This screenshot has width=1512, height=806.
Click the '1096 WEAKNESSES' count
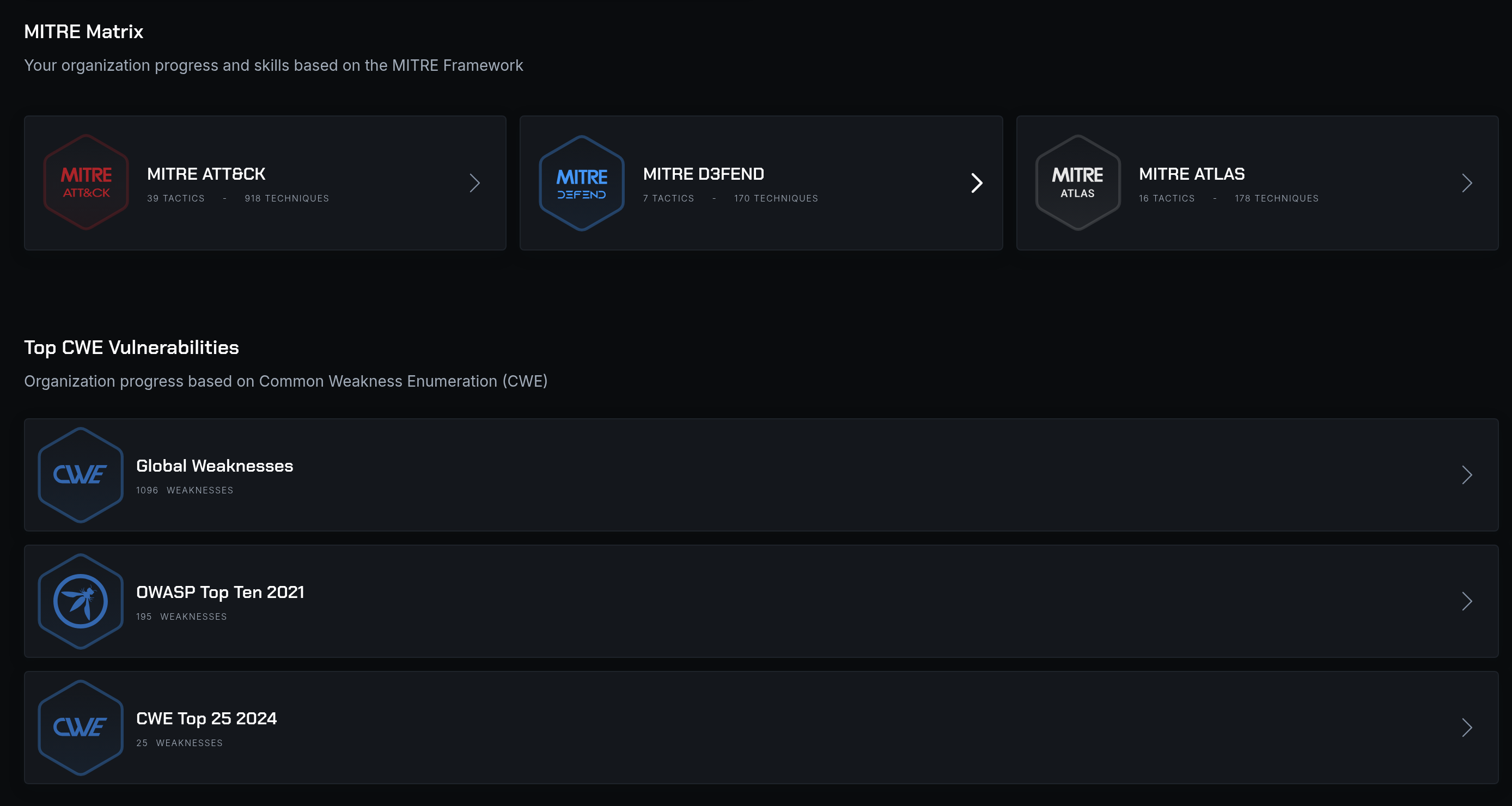(184, 490)
